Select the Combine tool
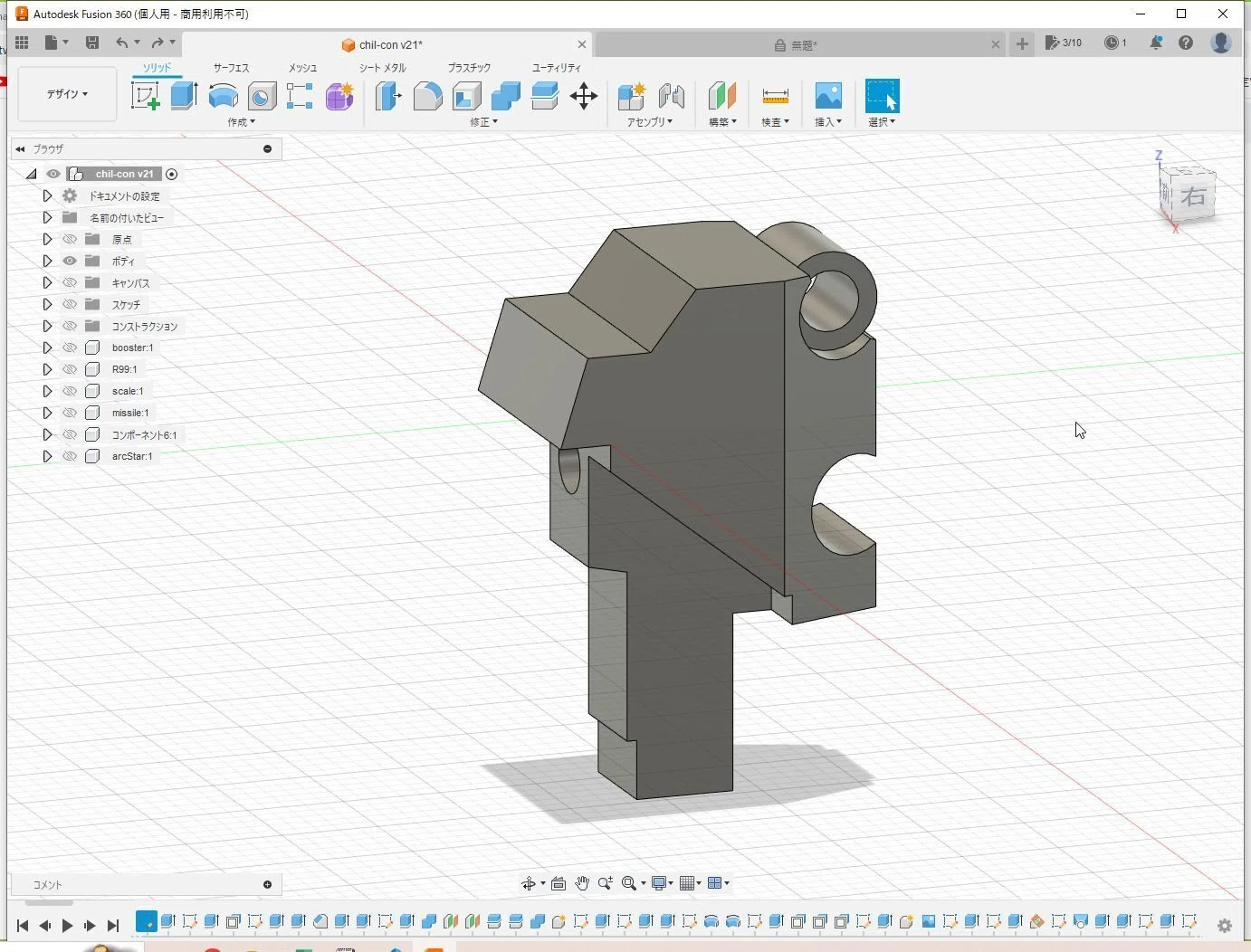1251x952 pixels. click(505, 96)
